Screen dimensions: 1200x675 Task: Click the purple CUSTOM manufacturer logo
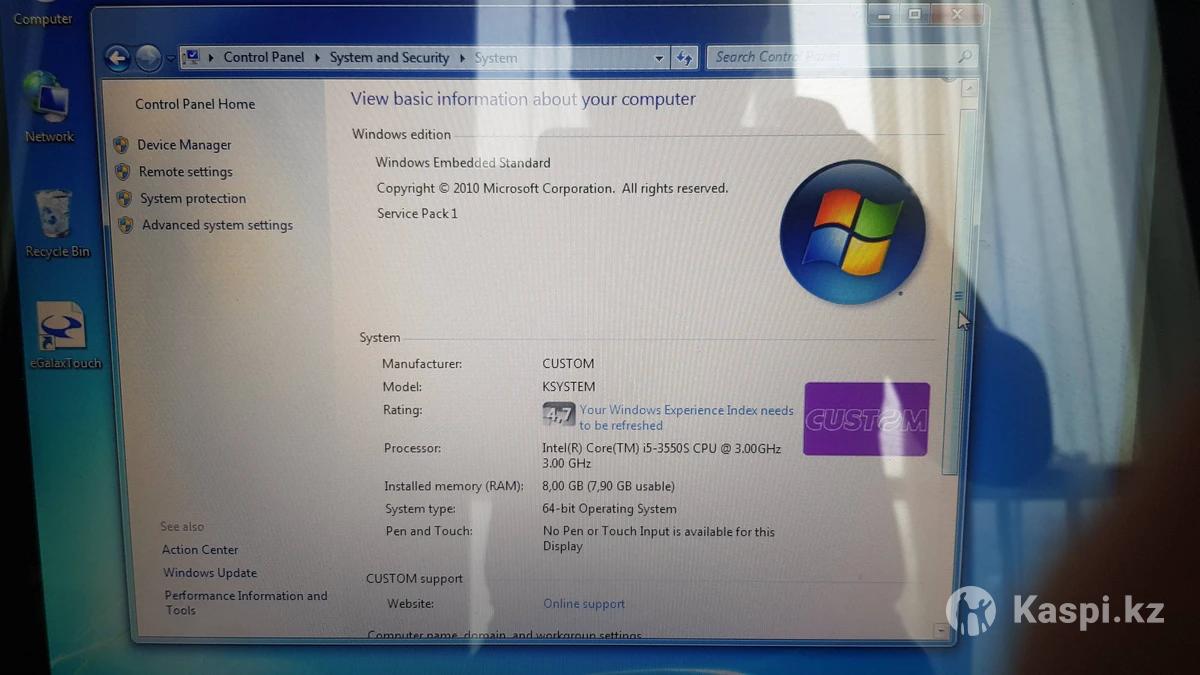(867, 419)
